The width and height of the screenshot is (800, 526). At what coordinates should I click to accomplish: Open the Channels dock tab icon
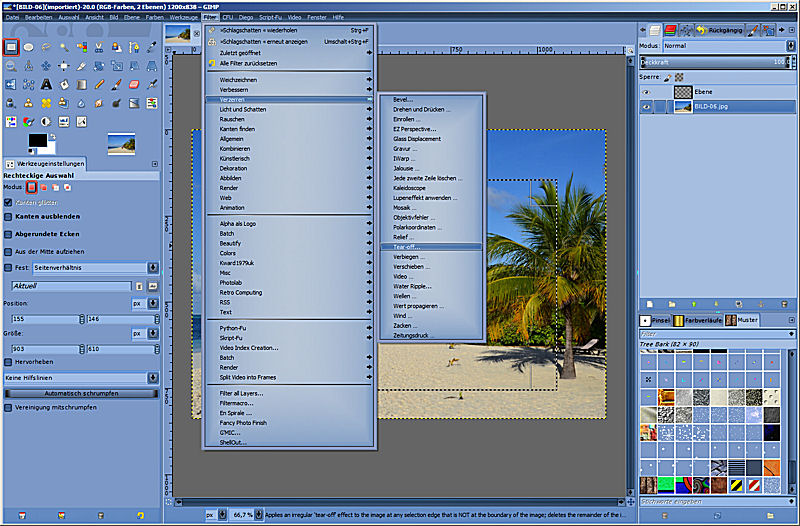click(x=670, y=31)
